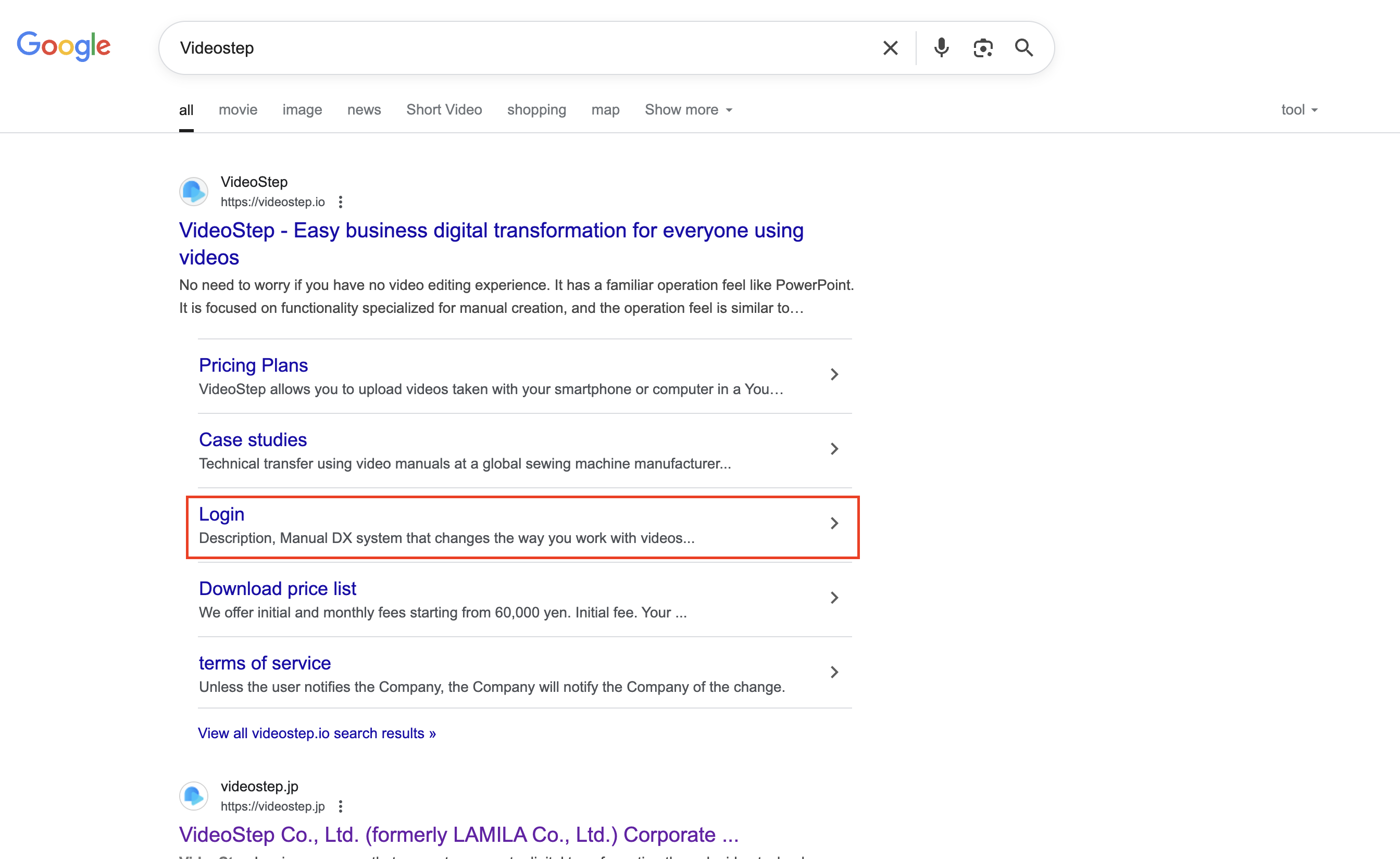
Task: Open search by image camera icon
Action: [x=983, y=48]
